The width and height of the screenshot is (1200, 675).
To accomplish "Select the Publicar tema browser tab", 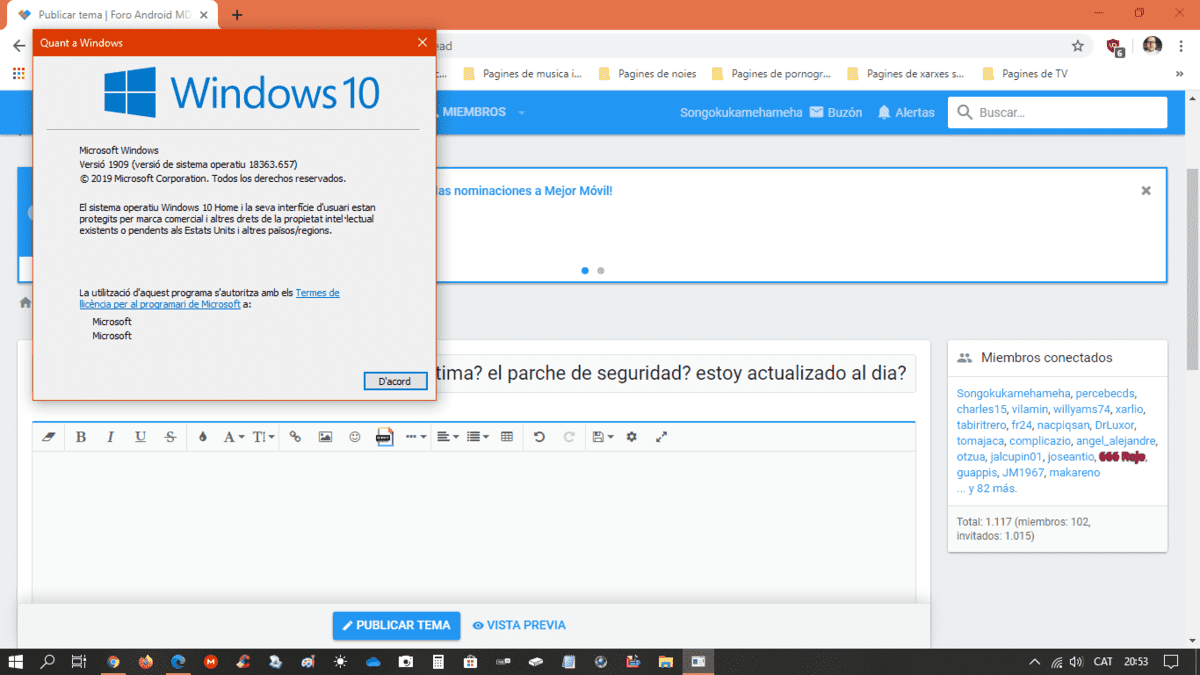I will tap(111, 15).
